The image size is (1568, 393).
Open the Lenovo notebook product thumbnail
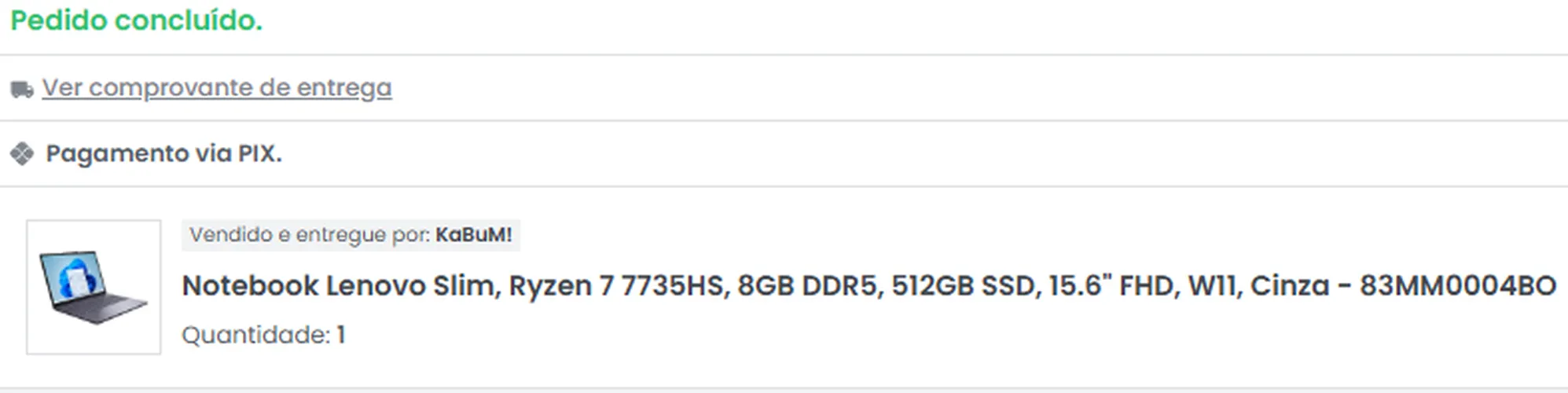(x=94, y=287)
